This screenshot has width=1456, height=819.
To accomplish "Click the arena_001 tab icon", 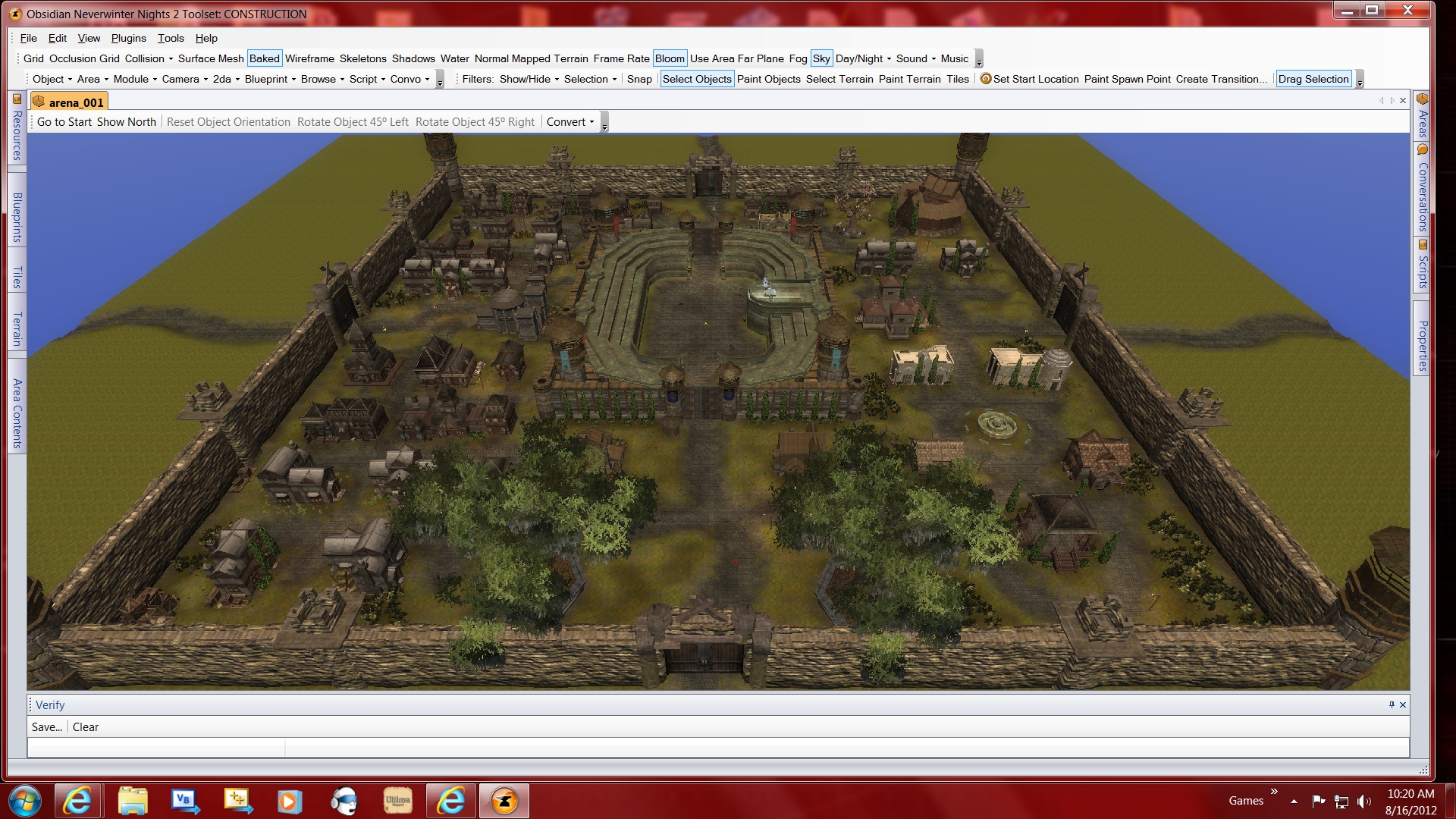I will 39,102.
